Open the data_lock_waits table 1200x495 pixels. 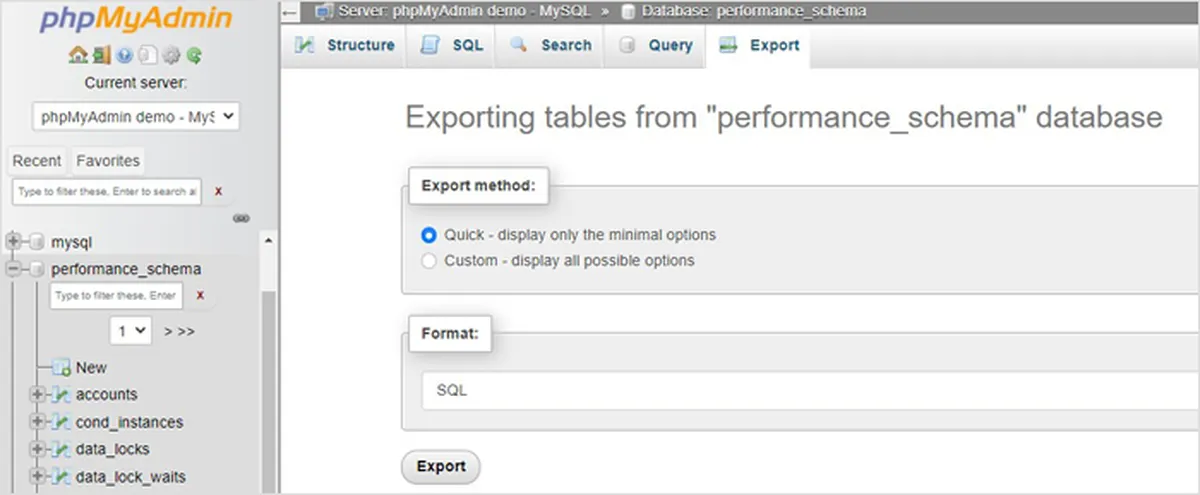click(x=130, y=477)
